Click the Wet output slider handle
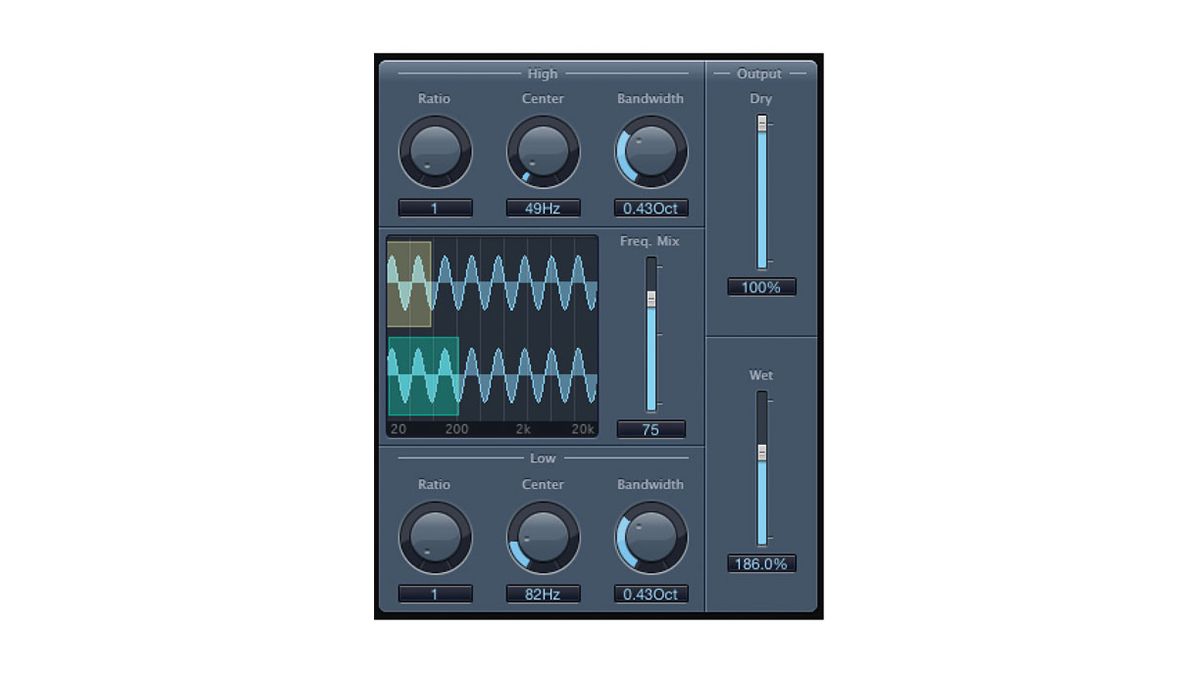Screen dimensions: 1200x675 click(762, 452)
